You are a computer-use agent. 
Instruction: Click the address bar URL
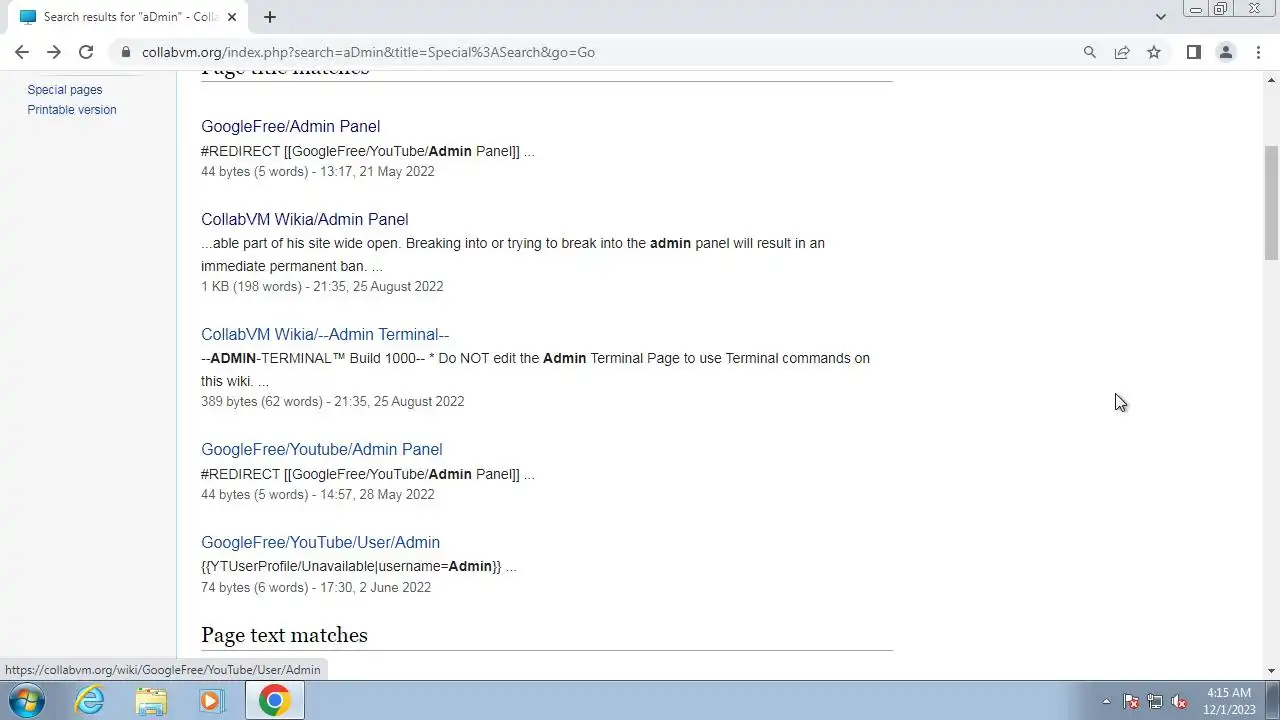pos(368,52)
